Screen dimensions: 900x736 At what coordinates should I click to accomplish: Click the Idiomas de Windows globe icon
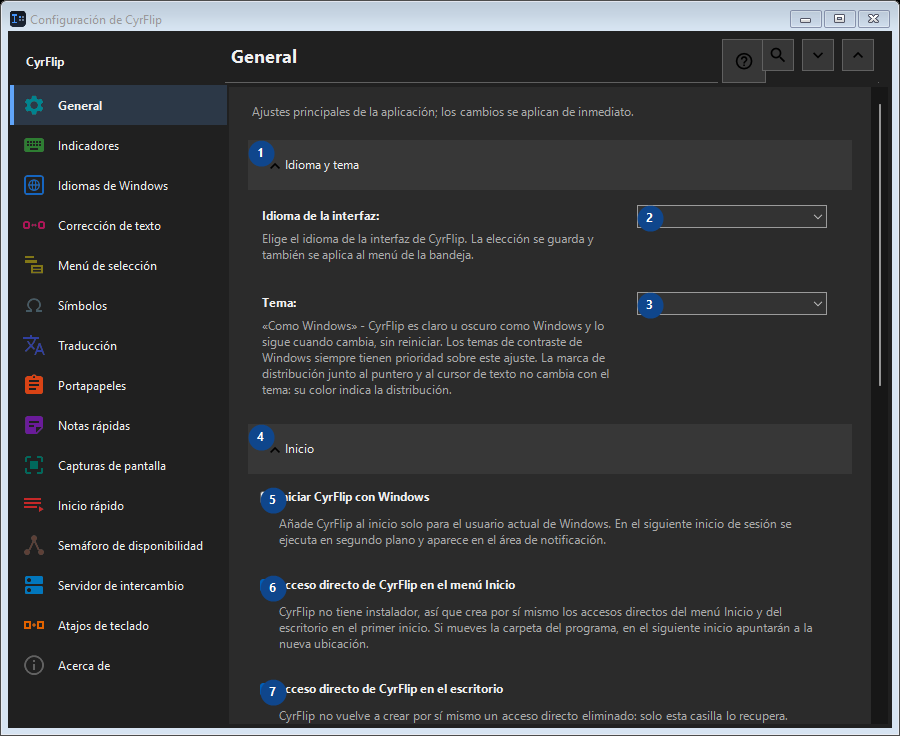34,185
